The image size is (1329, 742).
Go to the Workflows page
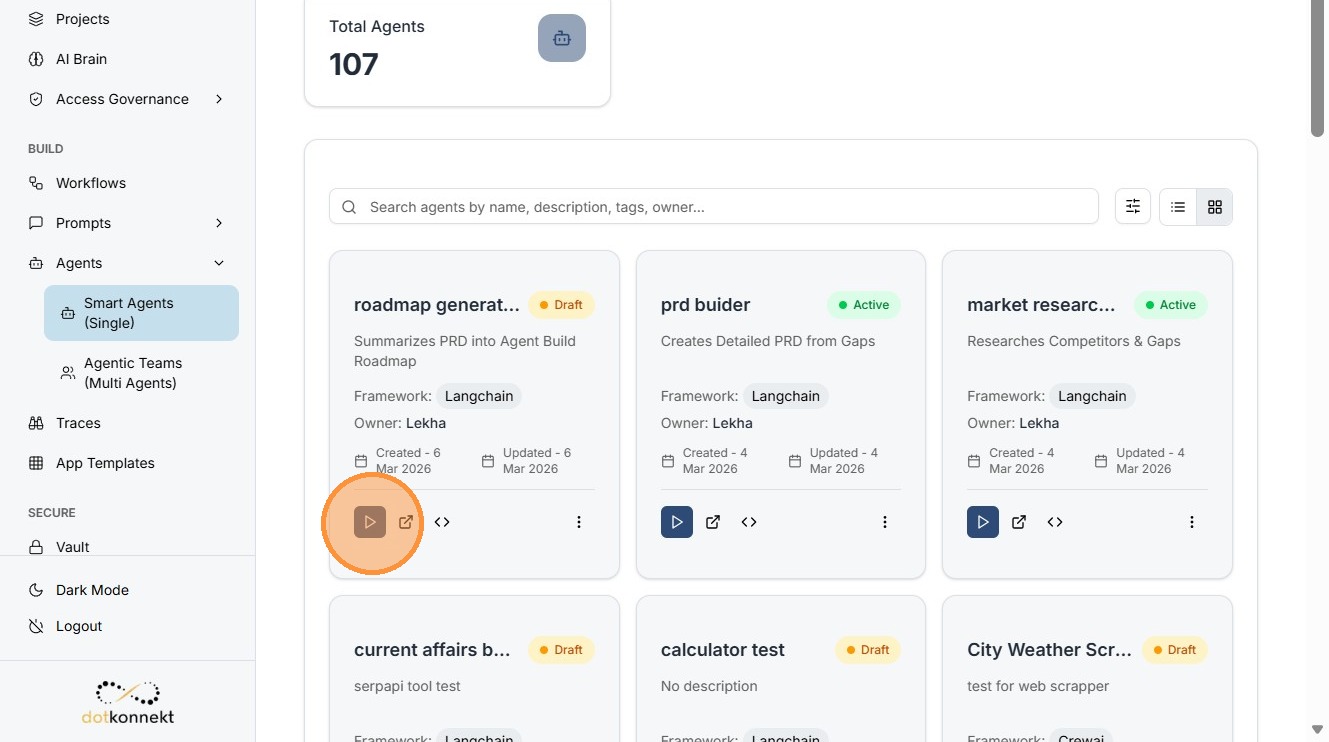click(x=91, y=183)
